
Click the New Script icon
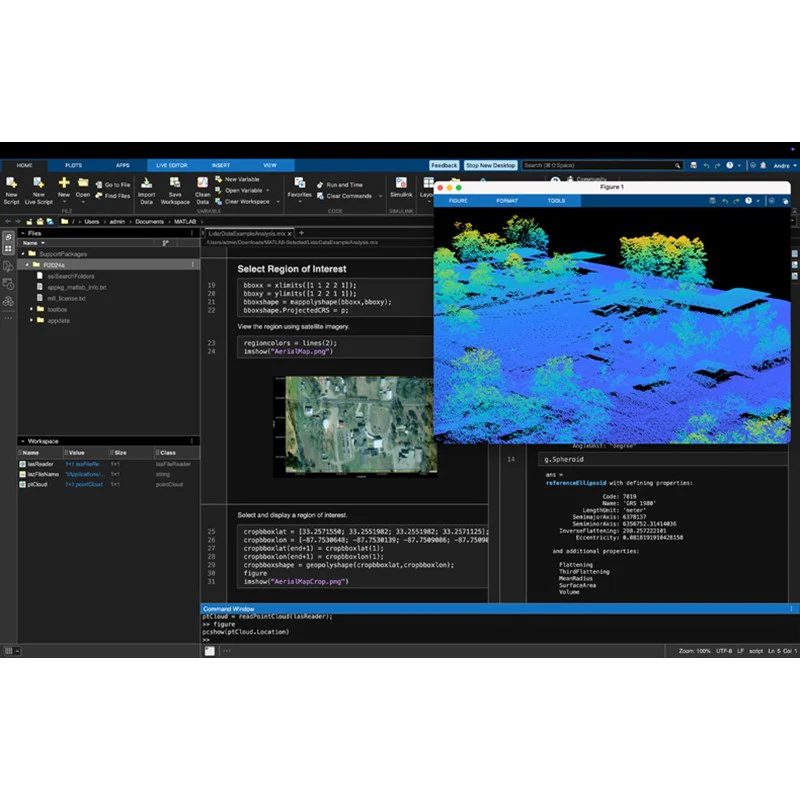tap(11, 183)
